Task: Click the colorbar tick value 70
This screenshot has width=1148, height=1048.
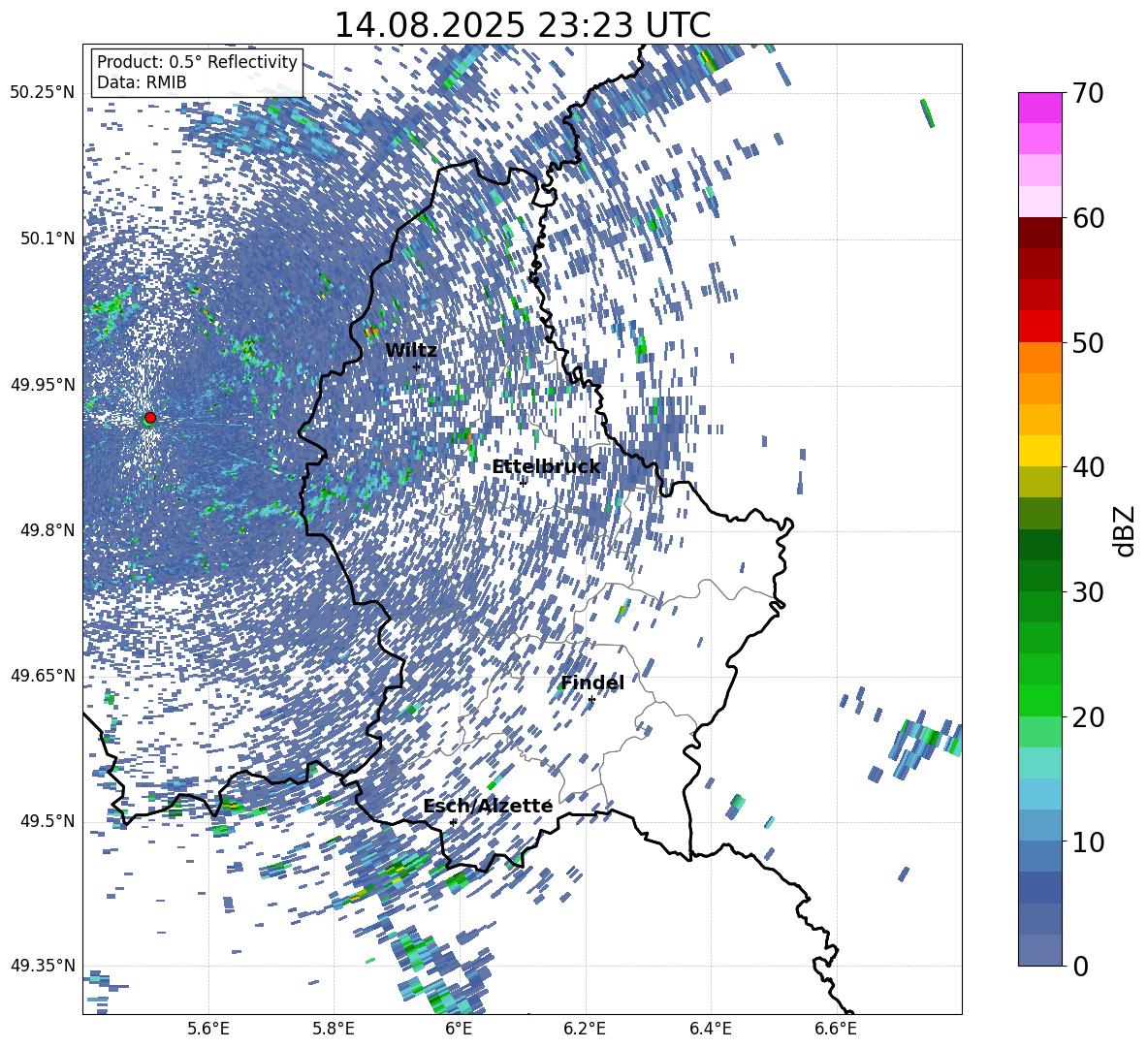Action: coord(1087,94)
